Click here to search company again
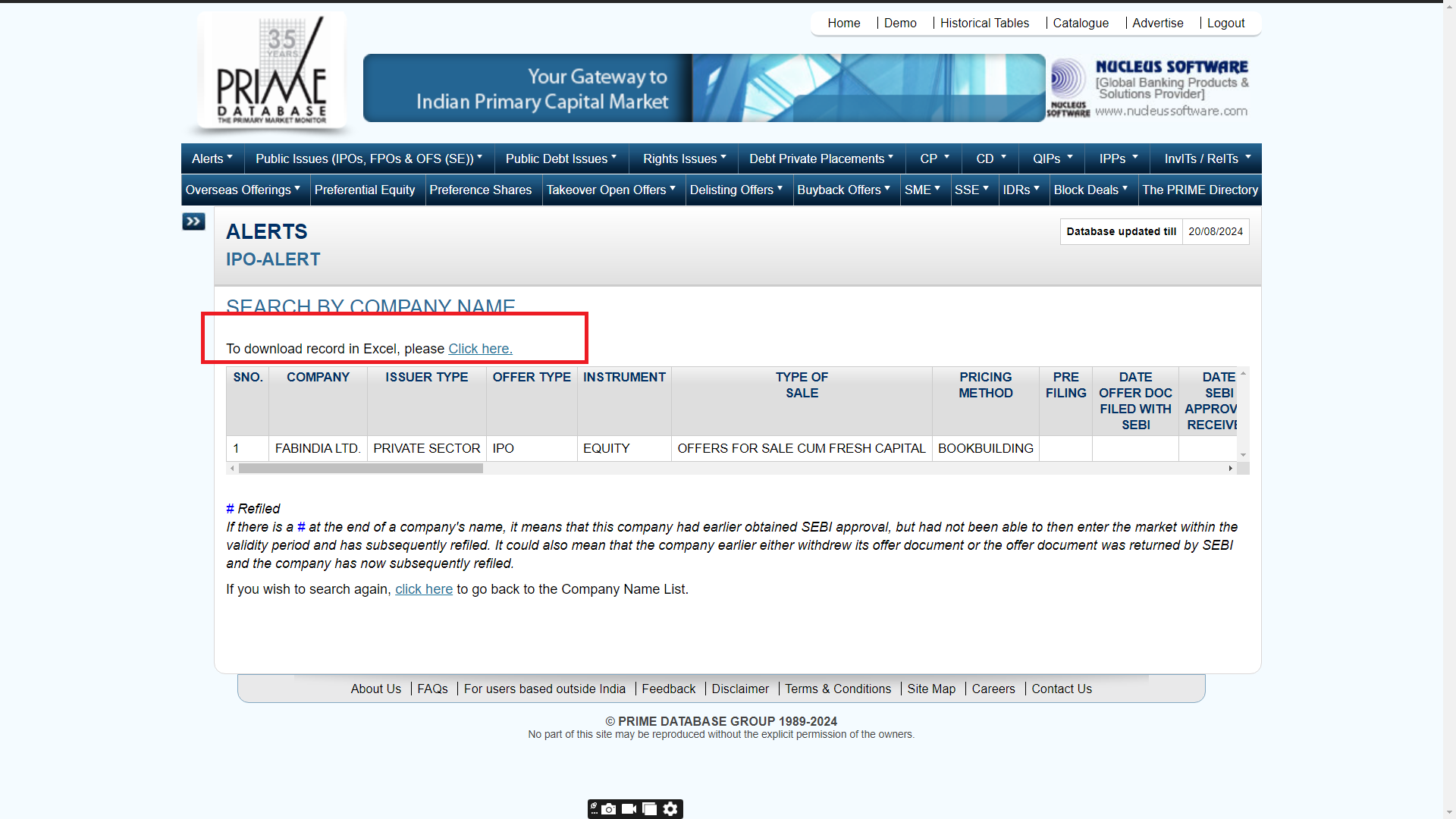The height and width of the screenshot is (819, 1456). (423, 589)
